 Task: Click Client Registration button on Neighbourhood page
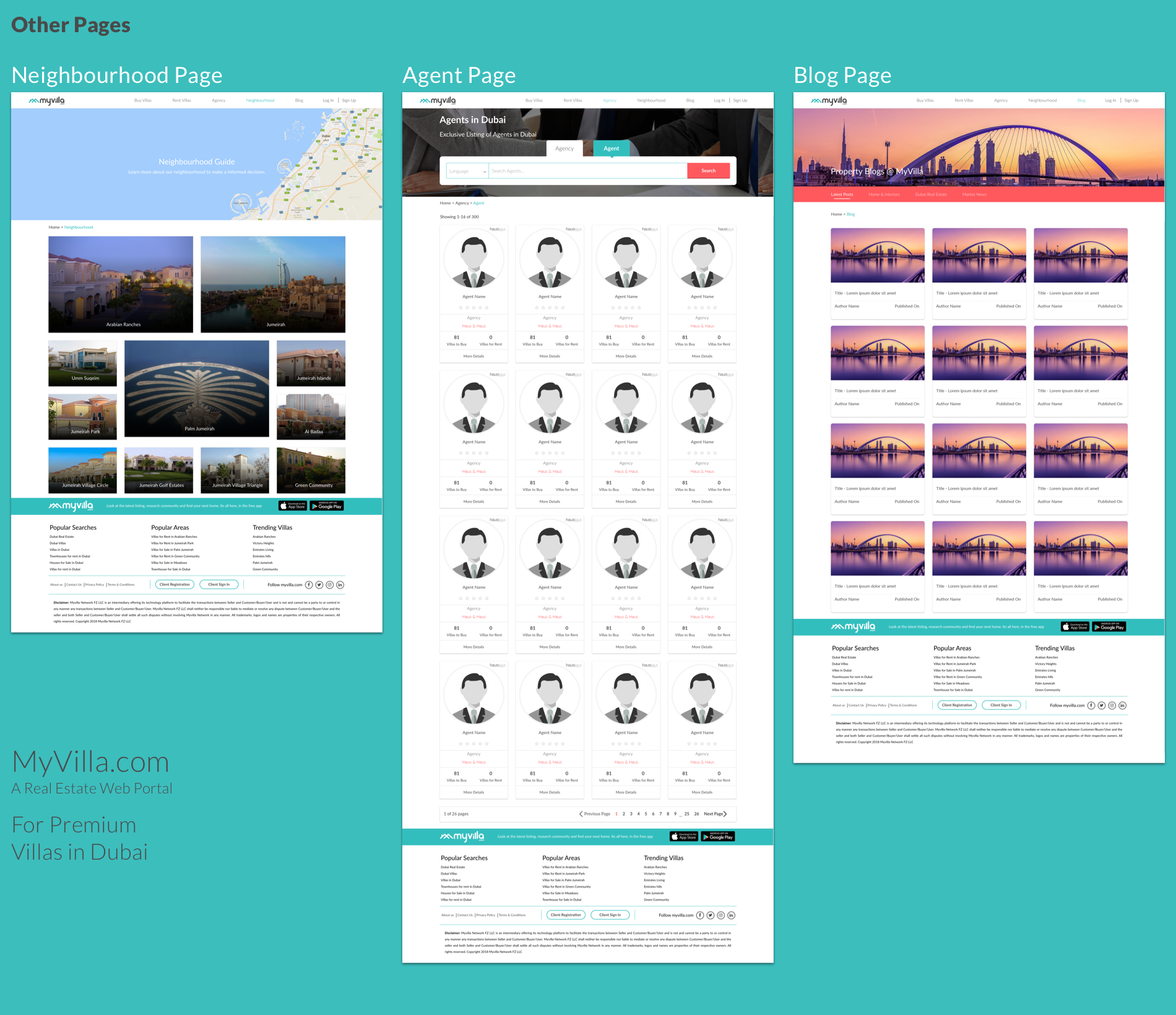point(175,584)
